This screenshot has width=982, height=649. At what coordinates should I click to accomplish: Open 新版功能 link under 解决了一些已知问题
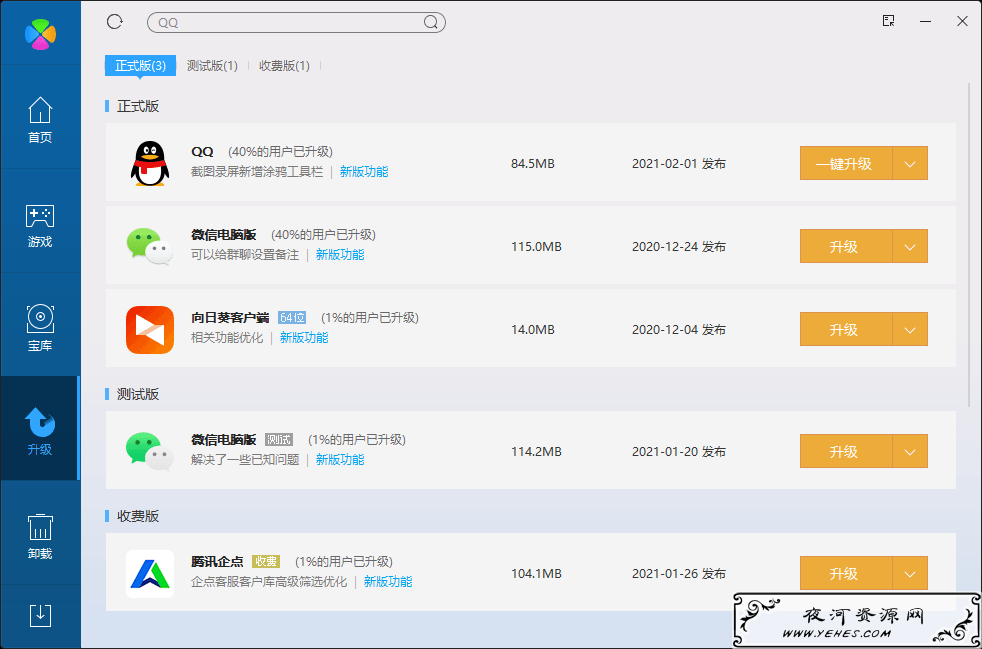340,460
